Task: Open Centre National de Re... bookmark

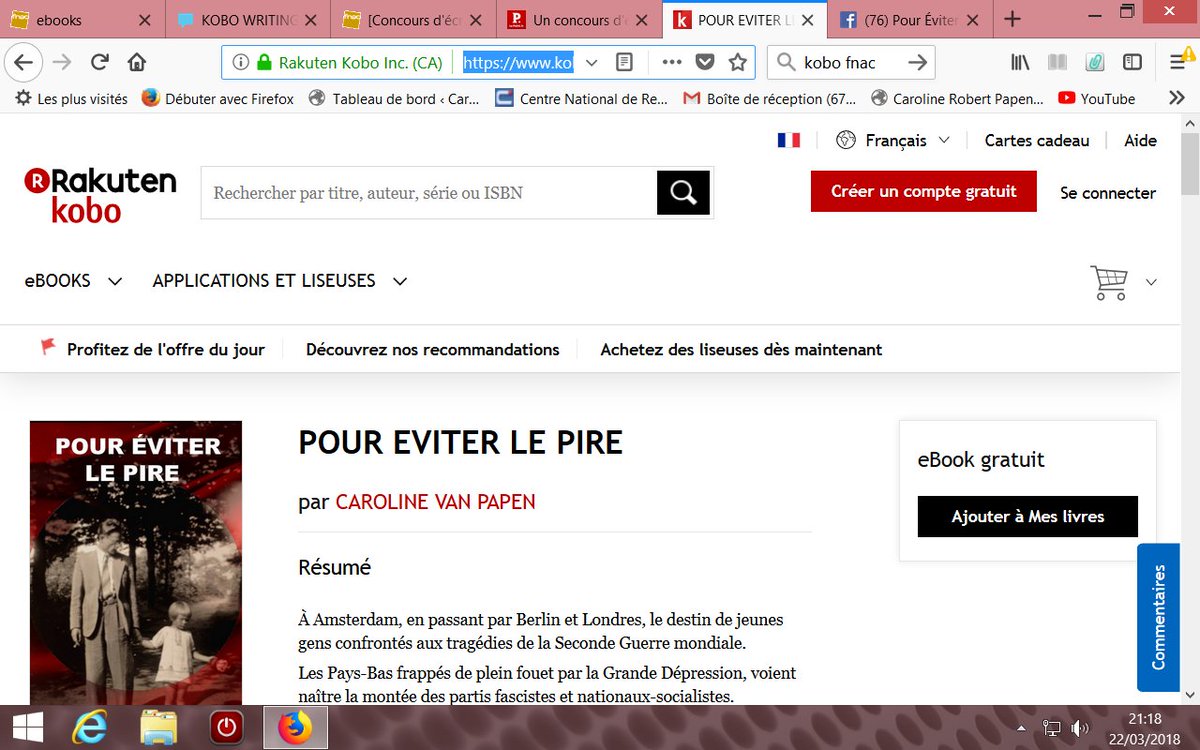Action: point(581,98)
